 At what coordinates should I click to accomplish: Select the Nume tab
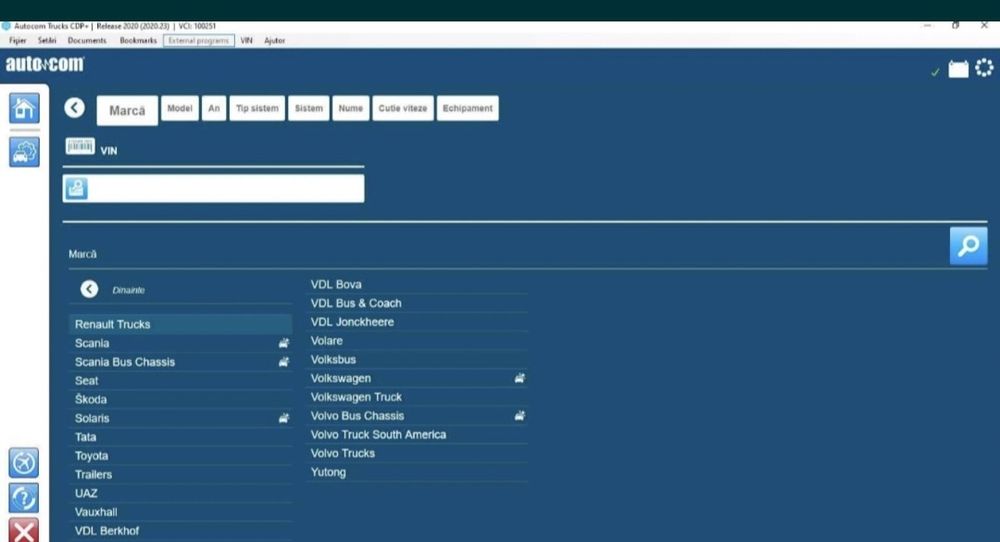(350, 108)
